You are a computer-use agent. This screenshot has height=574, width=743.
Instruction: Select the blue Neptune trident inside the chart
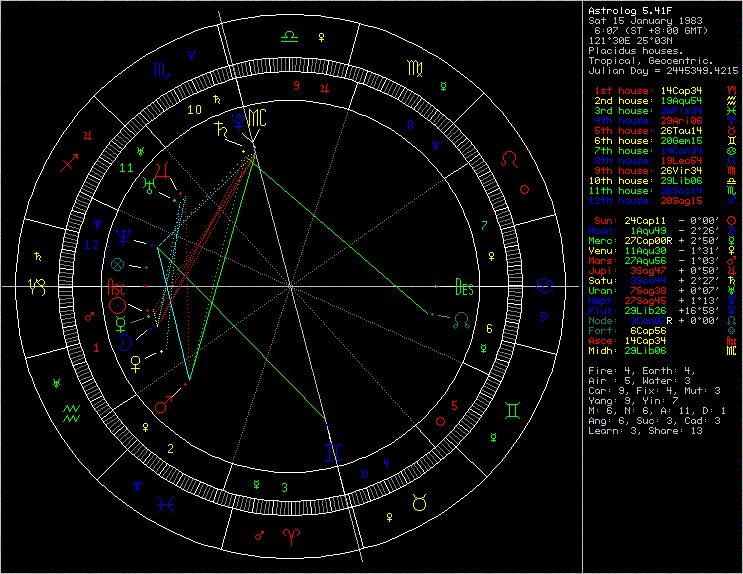pos(125,237)
